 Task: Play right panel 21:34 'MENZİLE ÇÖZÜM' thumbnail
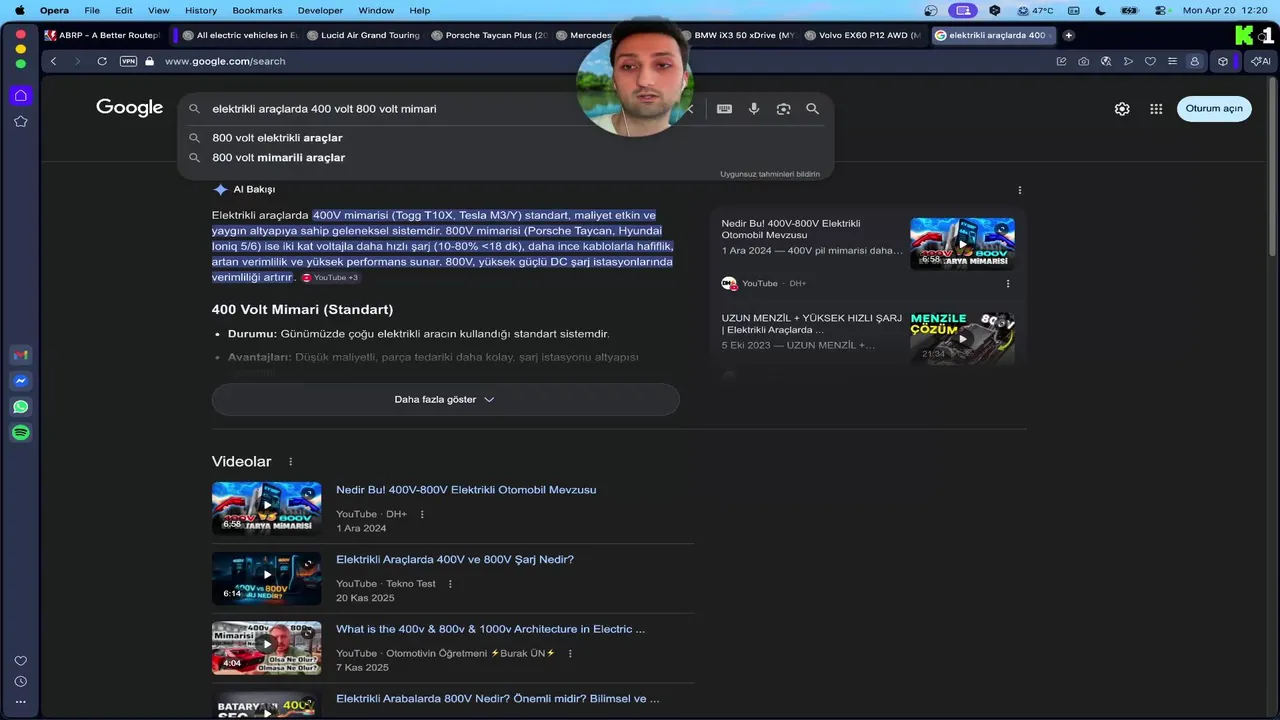coord(962,338)
